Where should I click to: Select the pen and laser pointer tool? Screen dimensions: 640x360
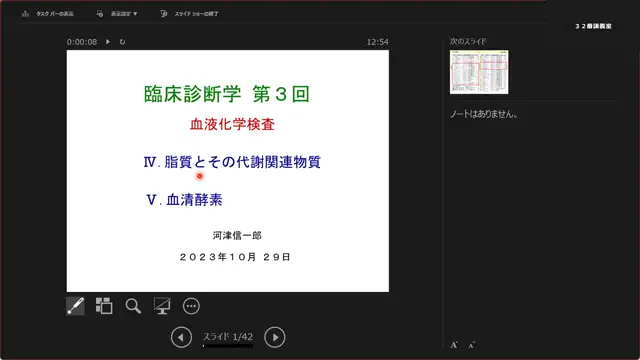[76, 306]
